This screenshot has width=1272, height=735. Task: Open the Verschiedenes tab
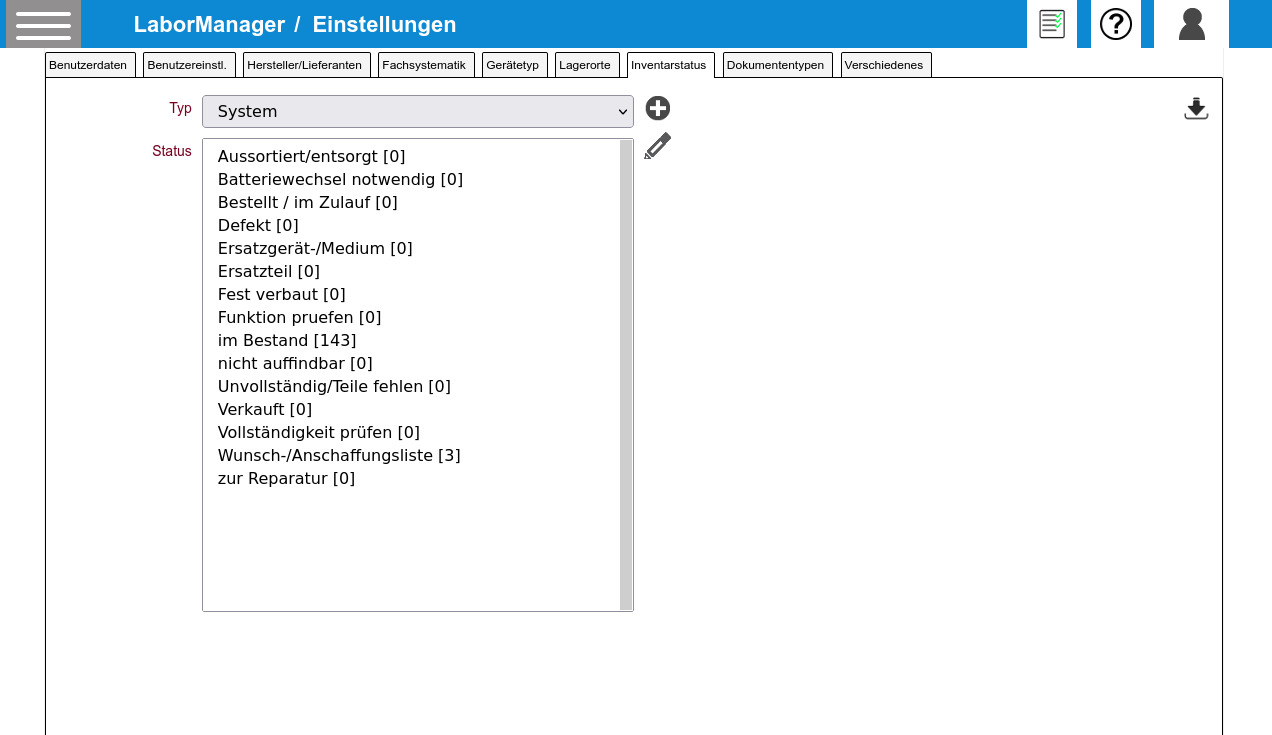pyautogui.click(x=886, y=65)
